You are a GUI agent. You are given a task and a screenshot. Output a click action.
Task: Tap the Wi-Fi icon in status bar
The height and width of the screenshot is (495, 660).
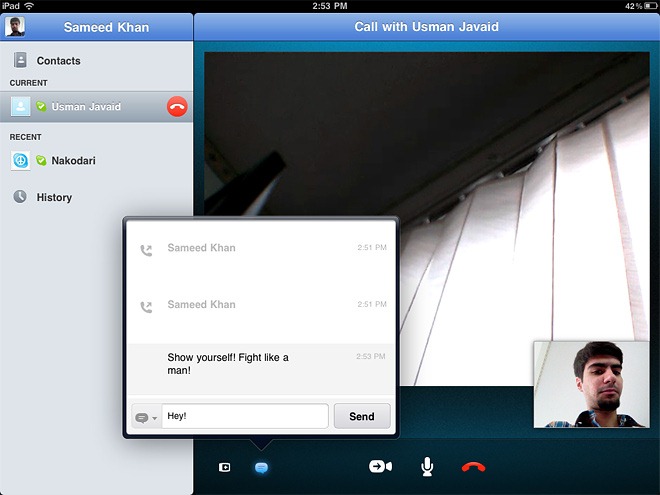click(x=29, y=6)
